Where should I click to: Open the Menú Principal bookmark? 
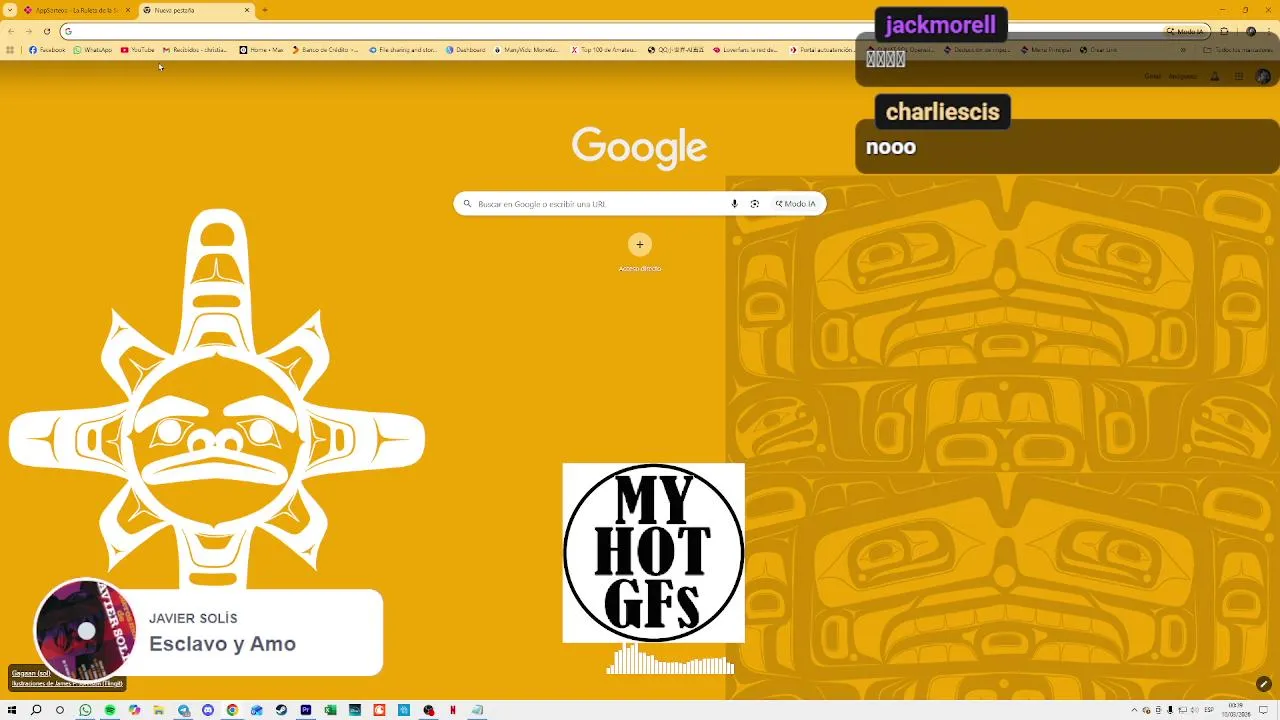[x=1046, y=49]
